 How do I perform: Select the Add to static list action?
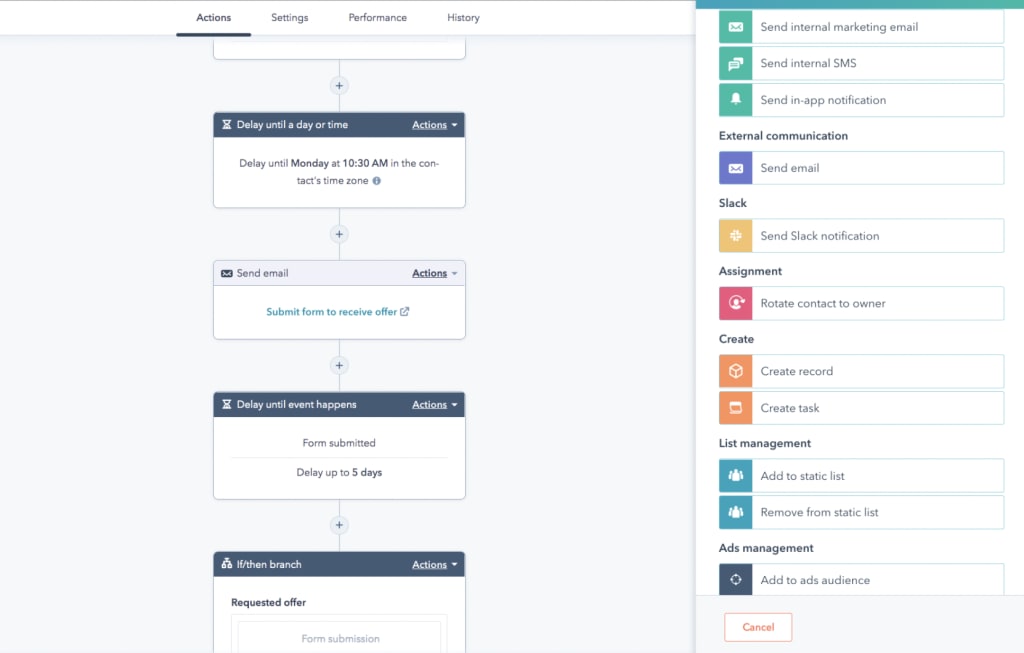pos(860,476)
